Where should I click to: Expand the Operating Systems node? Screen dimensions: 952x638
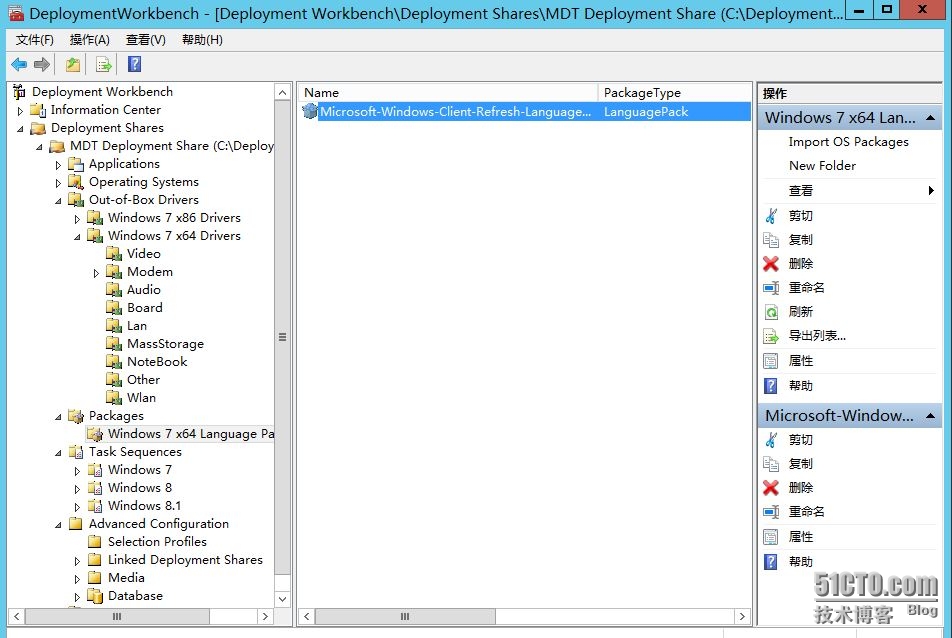point(58,183)
